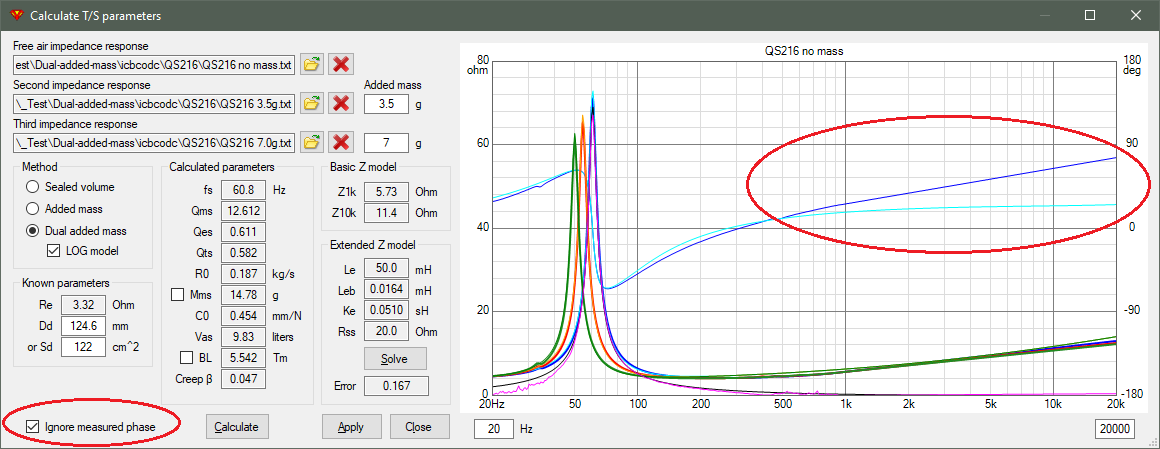The width and height of the screenshot is (1160, 449).
Task: Remove the third impedance response file
Action: (x=340, y=141)
